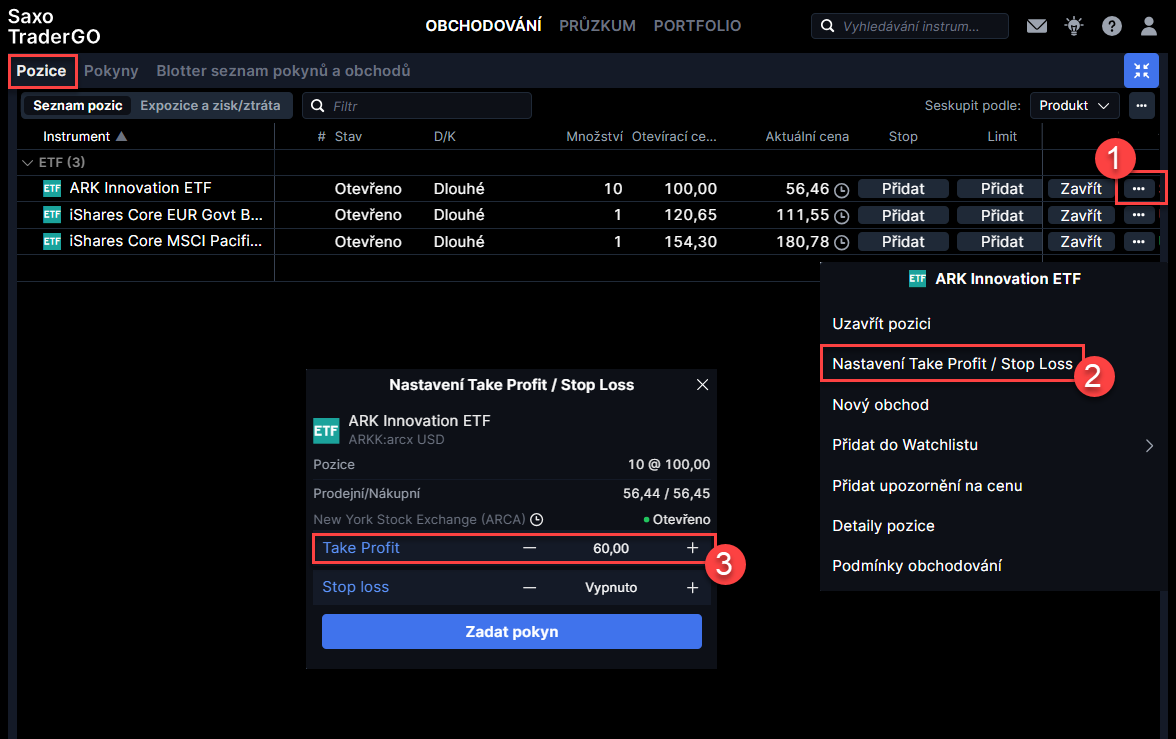
Task: Click the ETF icon in the context menu header
Action: (x=917, y=279)
